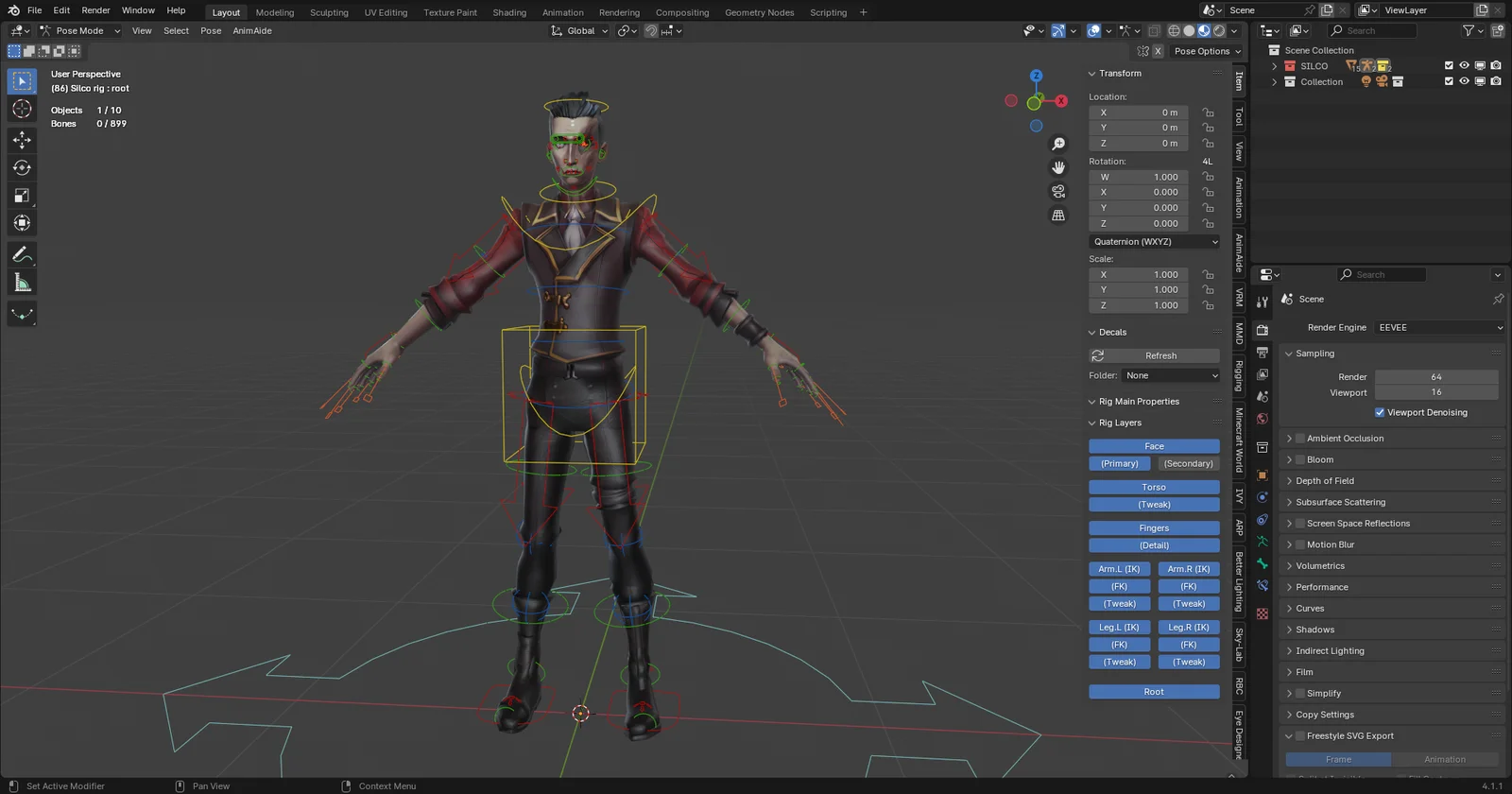Viewport: 1512px width, 794px height.
Task: Enable Simplify checkbox
Action: [x=1300, y=694]
